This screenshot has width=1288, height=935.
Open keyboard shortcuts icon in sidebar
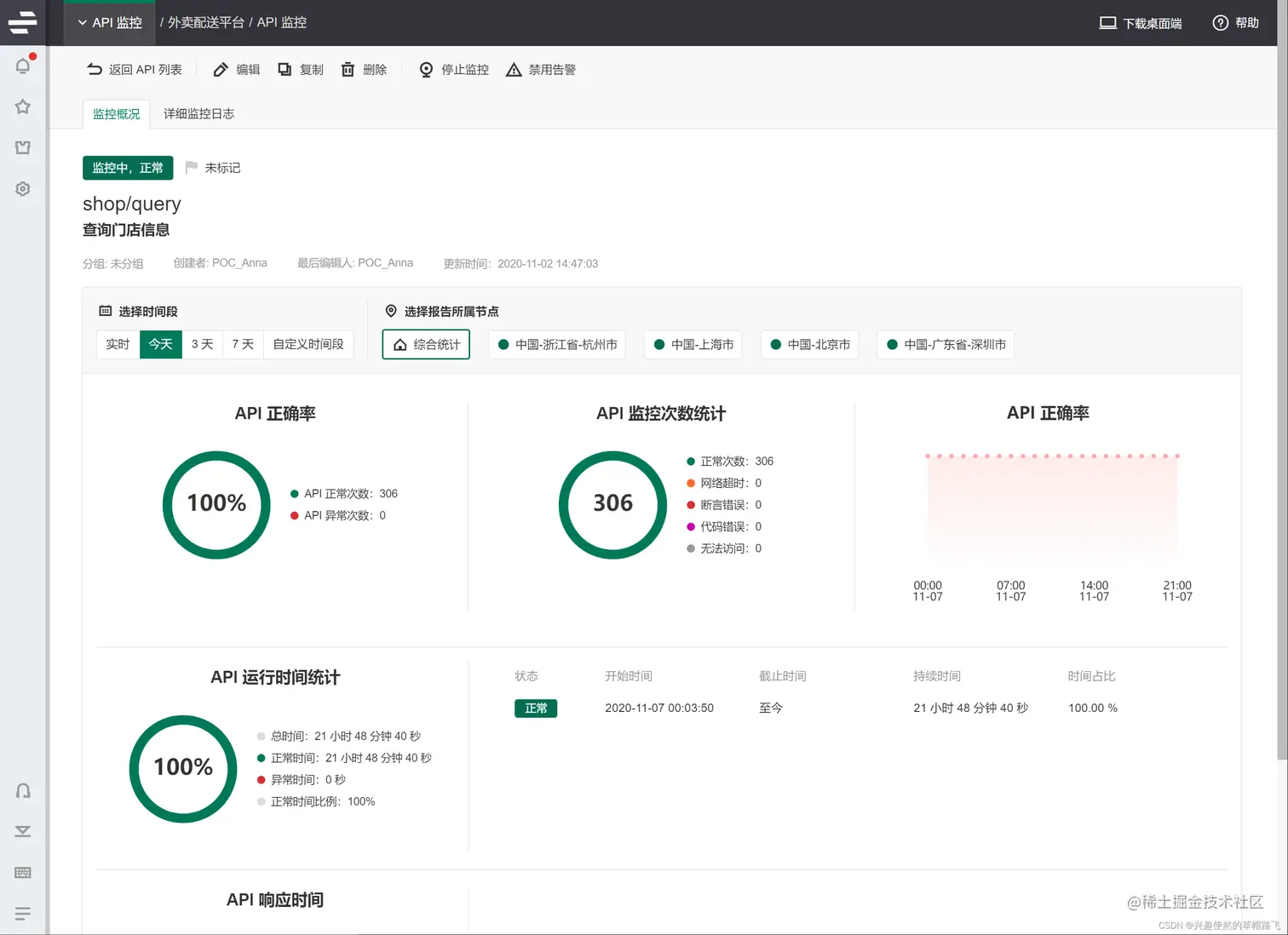pos(23,873)
